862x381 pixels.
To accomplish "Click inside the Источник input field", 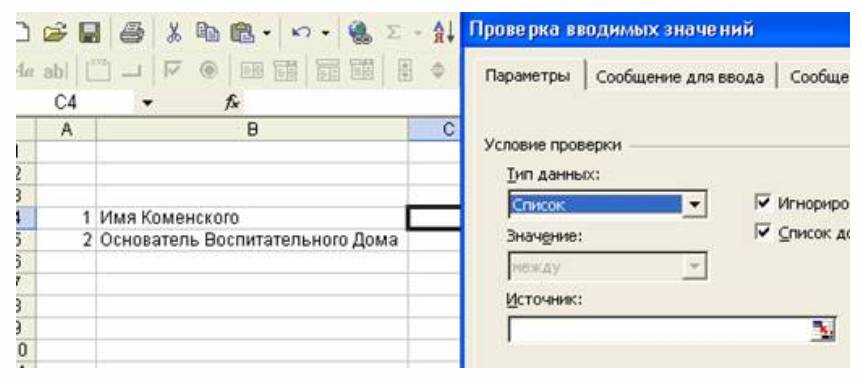I will [660, 330].
